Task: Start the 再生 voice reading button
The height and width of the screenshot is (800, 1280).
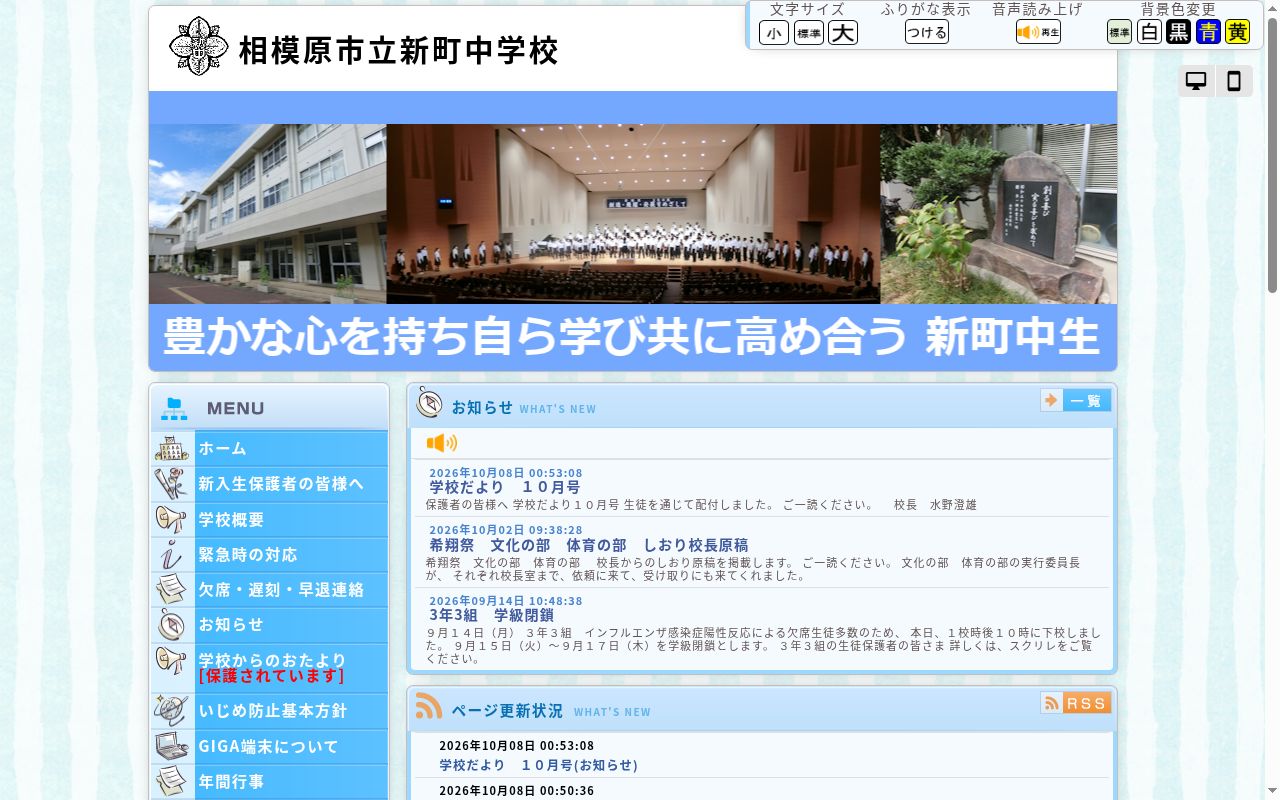Action: (x=1038, y=32)
